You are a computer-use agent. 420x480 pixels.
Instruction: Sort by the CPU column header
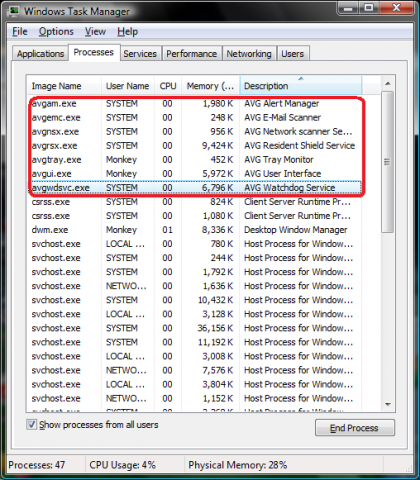tap(168, 86)
